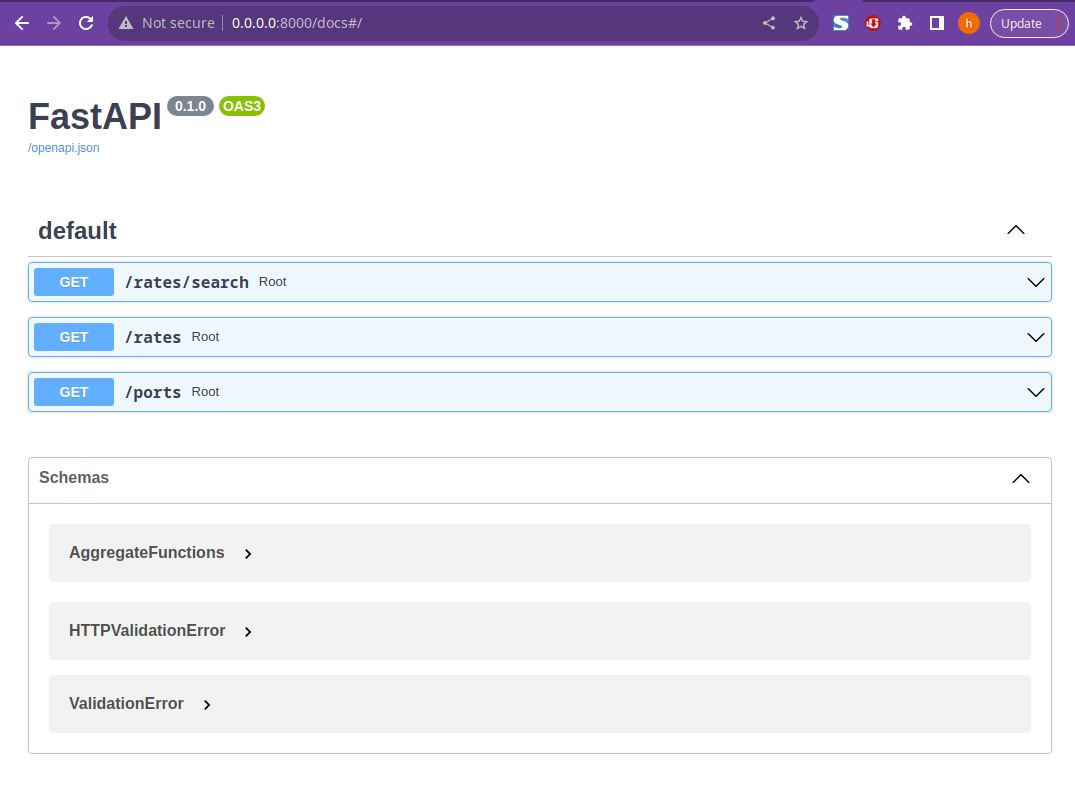1075x803 pixels.
Task: Click the Not secure warning icon
Action: [125, 23]
